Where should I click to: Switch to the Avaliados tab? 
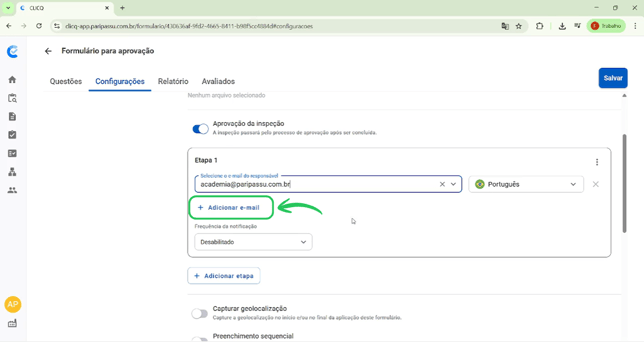click(218, 81)
